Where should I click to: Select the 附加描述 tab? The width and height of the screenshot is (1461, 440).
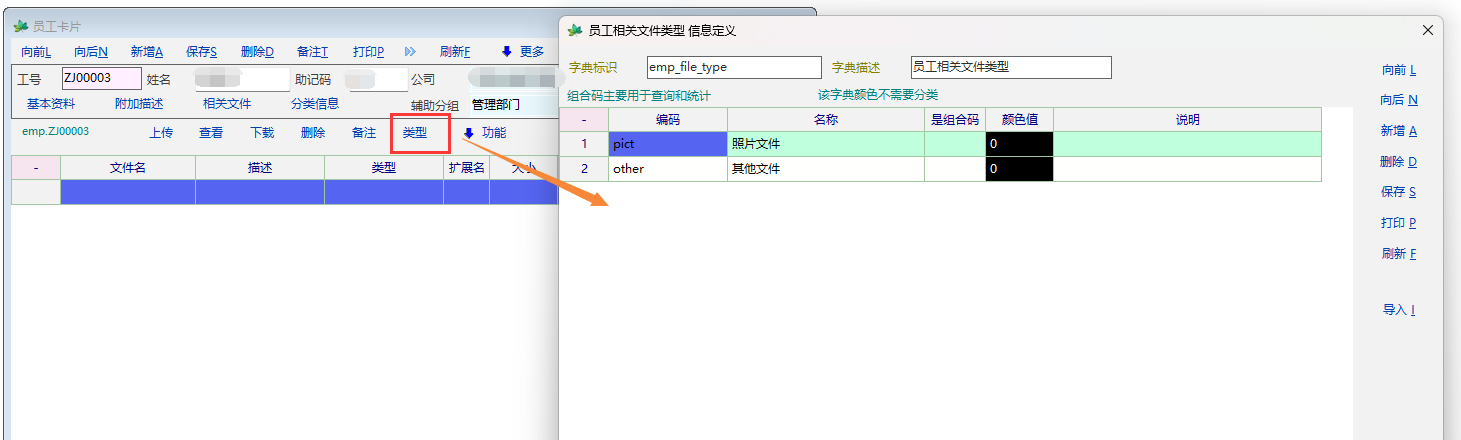pyautogui.click(x=139, y=104)
